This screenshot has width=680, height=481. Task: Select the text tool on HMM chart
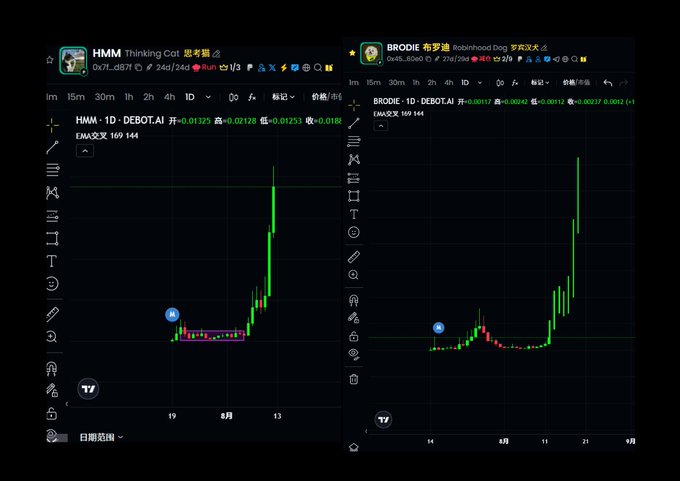tap(52, 261)
